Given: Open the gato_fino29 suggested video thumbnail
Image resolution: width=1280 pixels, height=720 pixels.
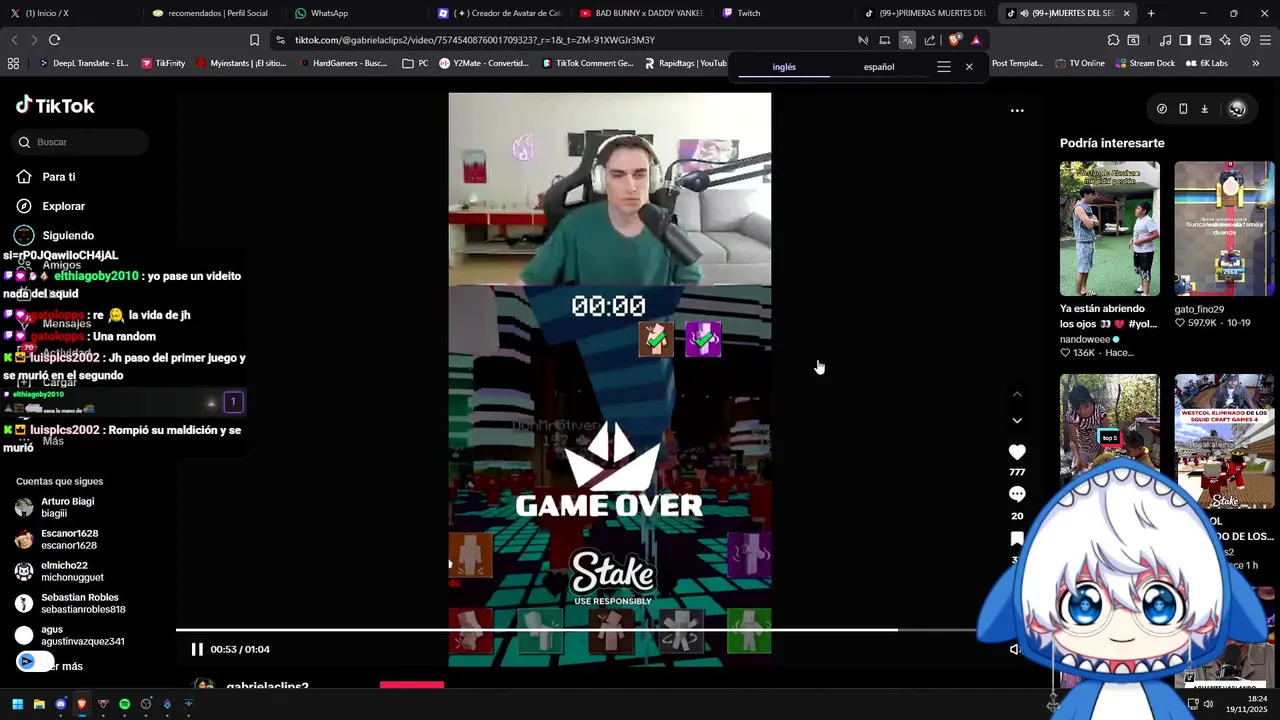Looking at the screenshot, I should pyautogui.click(x=1224, y=228).
